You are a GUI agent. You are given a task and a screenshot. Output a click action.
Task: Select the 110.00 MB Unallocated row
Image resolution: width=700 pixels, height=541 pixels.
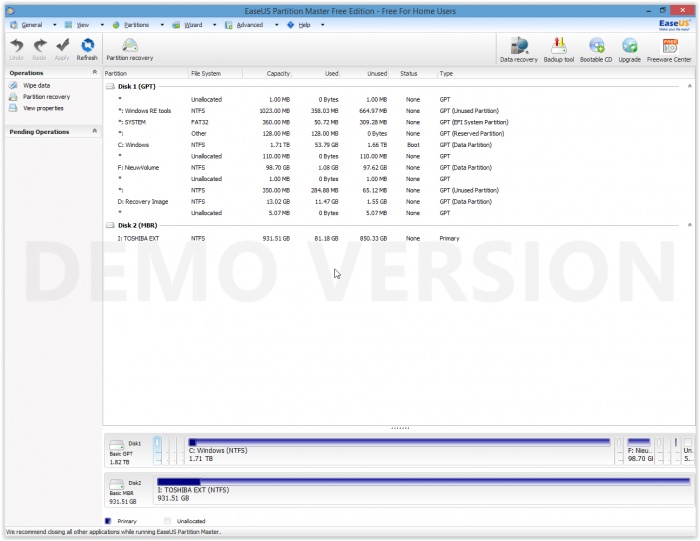point(399,156)
